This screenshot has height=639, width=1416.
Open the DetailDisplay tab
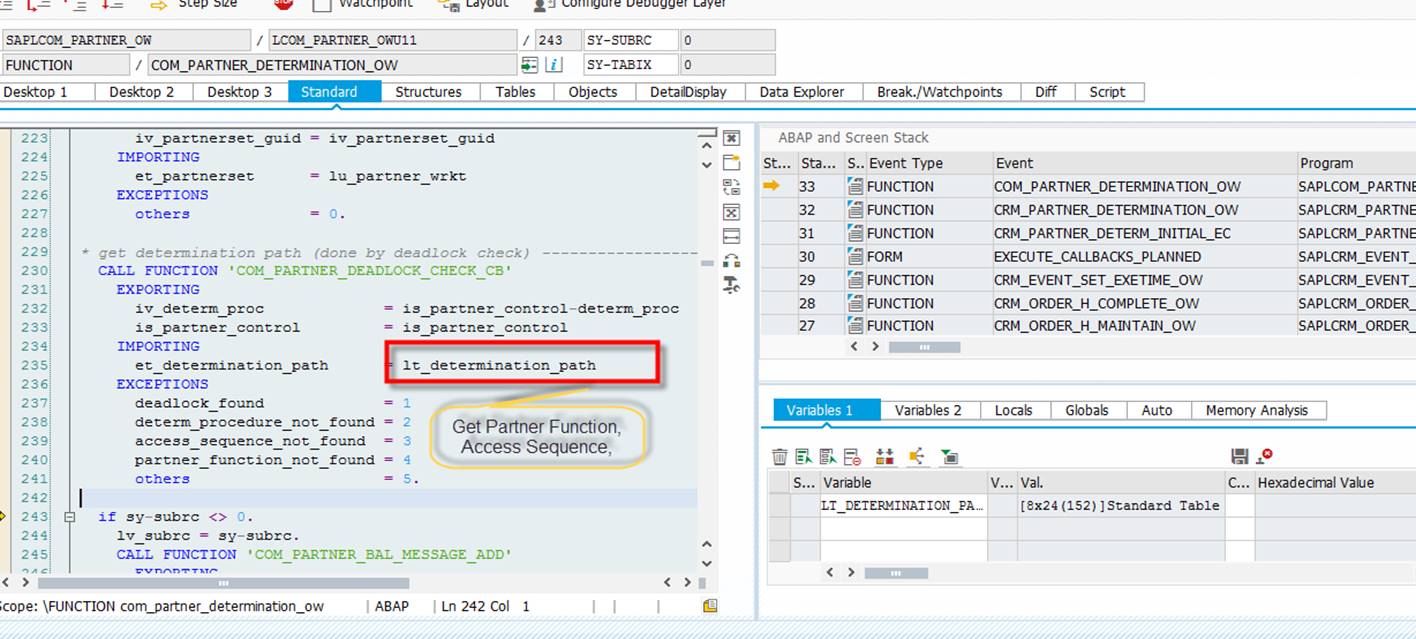tap(688, 92)
